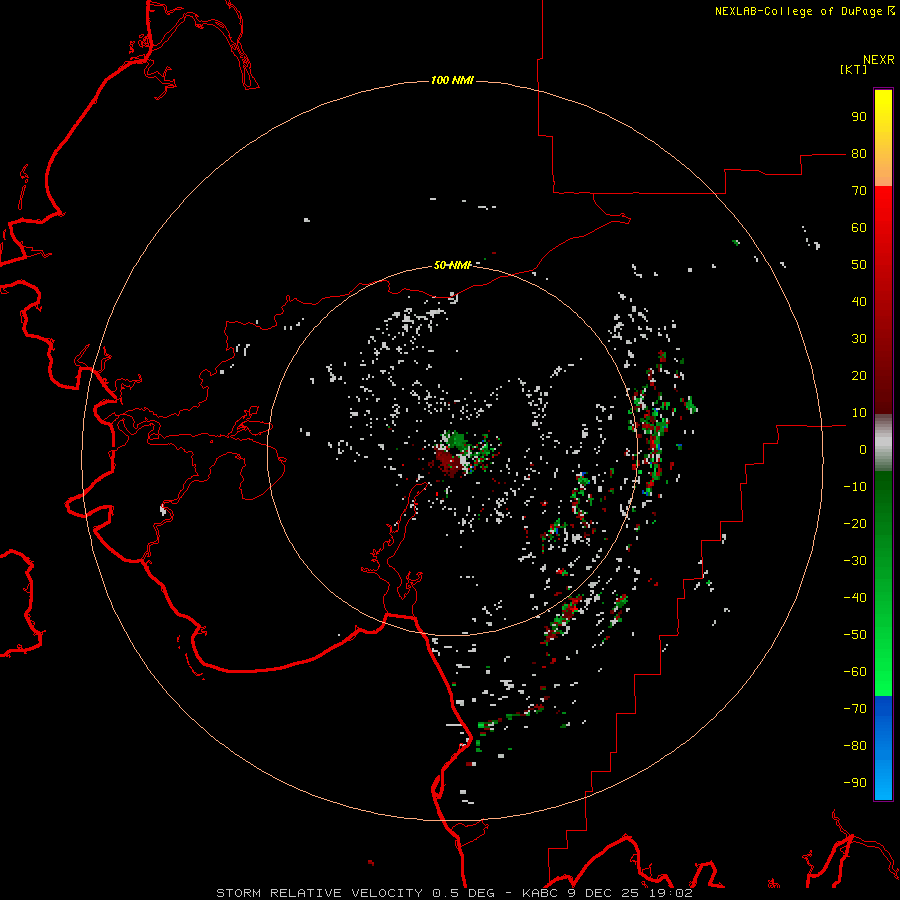
Task: Click the 0 value on velocity scale
Action: (x=863, y=449)
